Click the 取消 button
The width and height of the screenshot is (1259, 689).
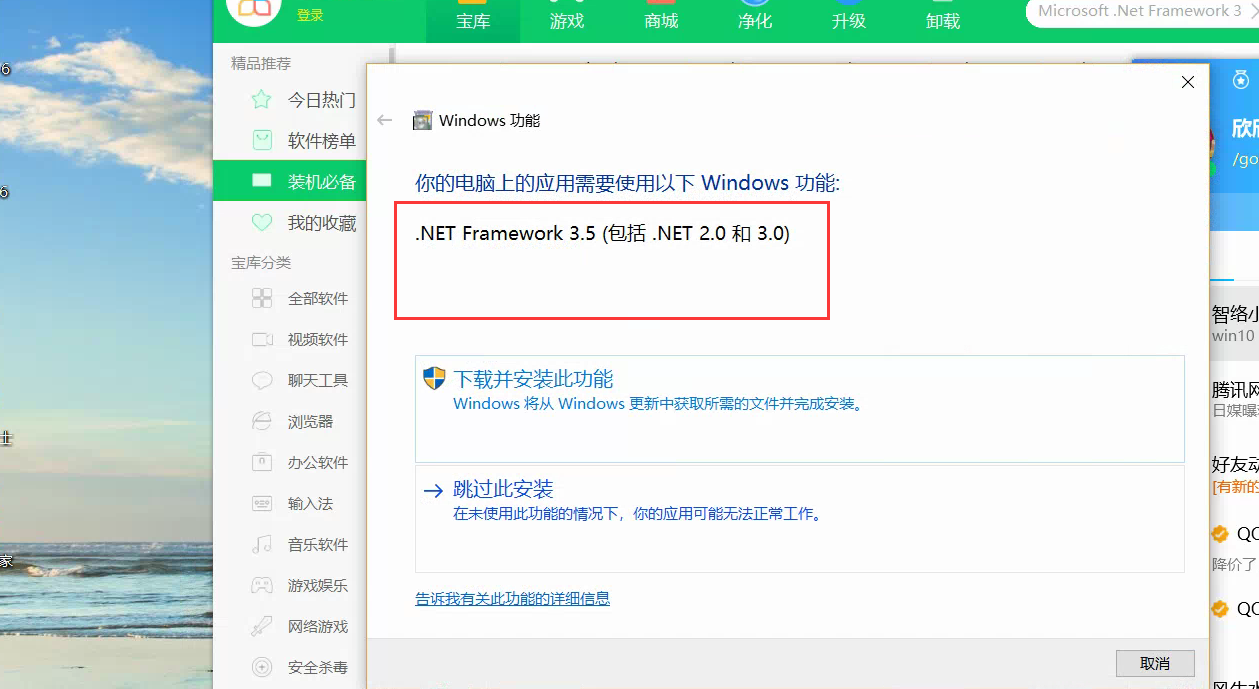pos(1155,663)
